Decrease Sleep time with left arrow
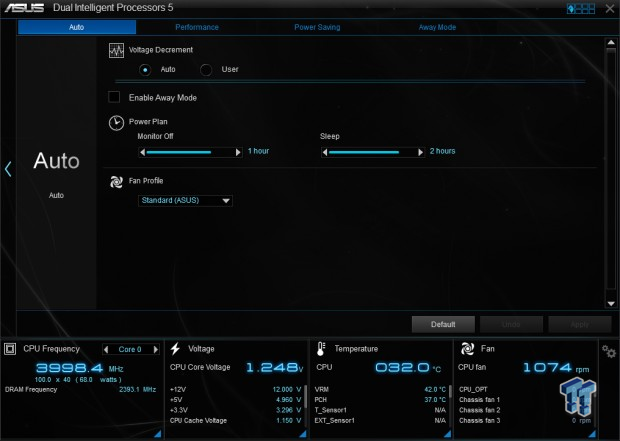 (325, 152)
